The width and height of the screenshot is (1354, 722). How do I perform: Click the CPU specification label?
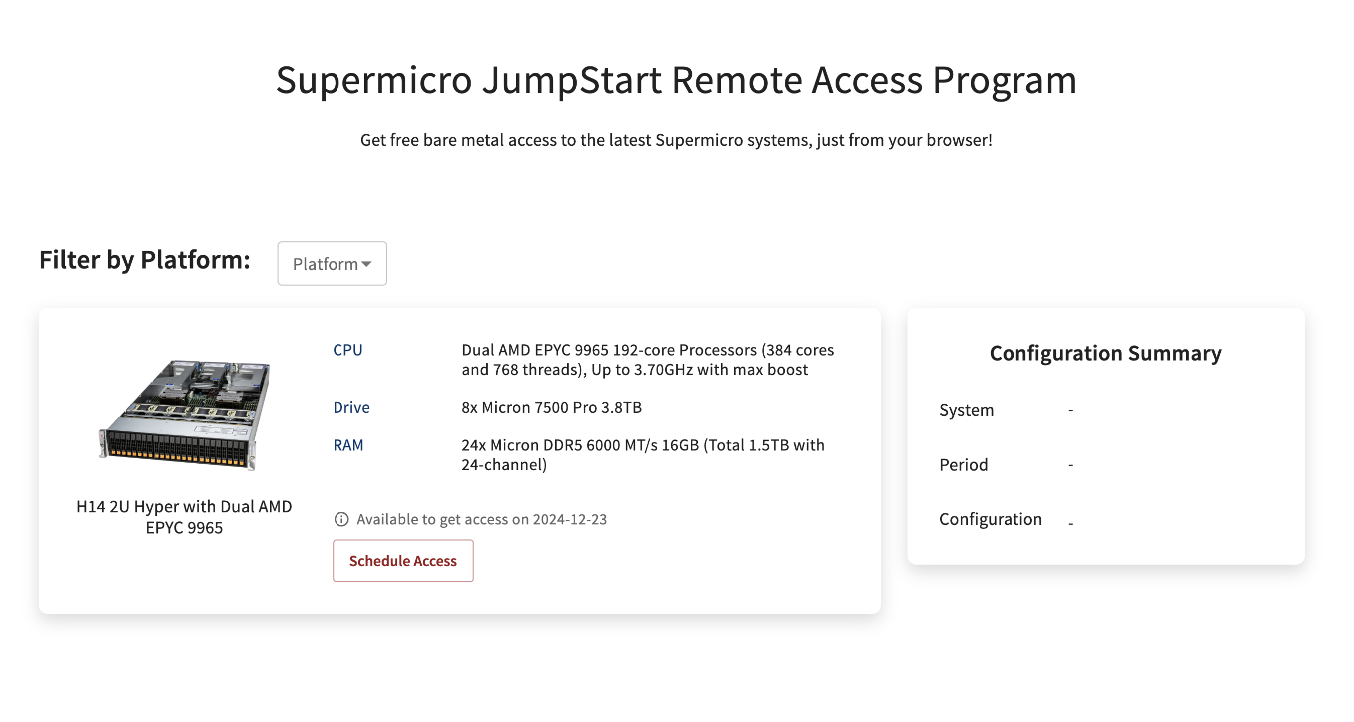point(348,350)
